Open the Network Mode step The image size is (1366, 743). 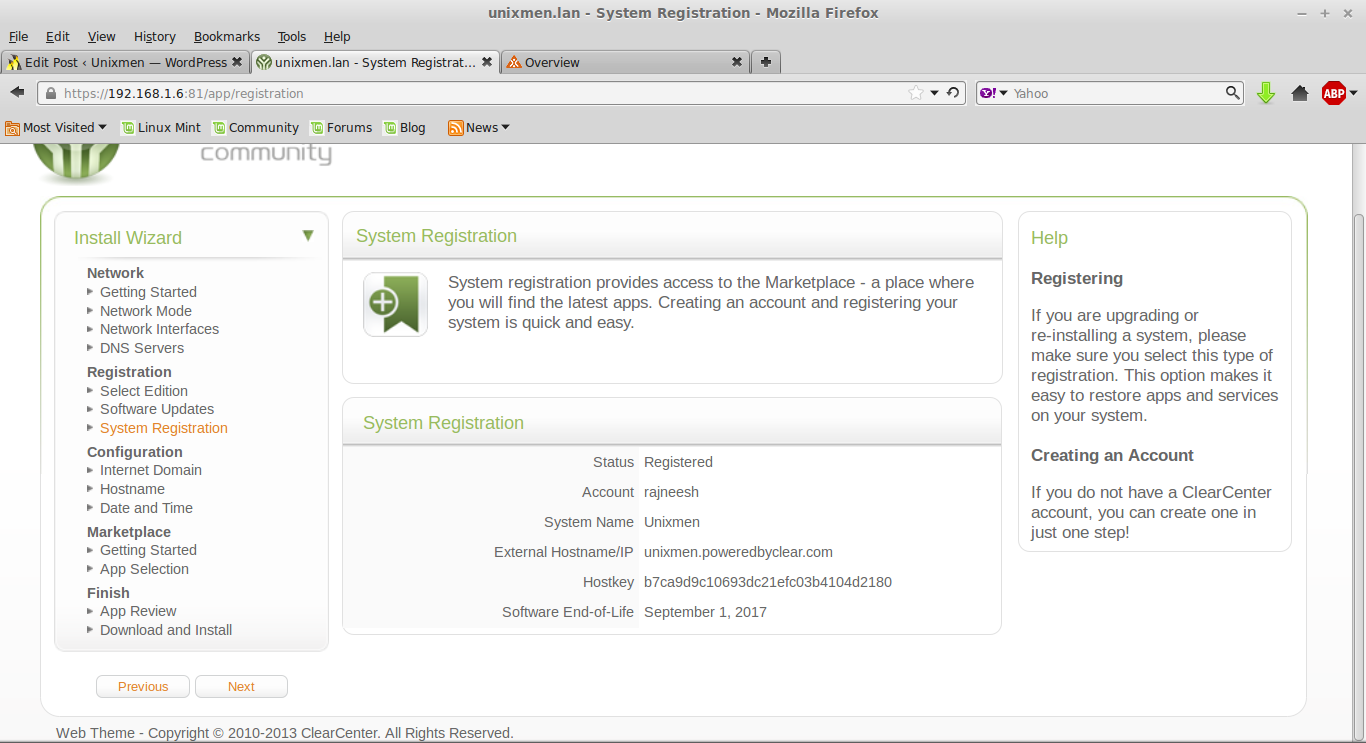[x=146, y=311]
